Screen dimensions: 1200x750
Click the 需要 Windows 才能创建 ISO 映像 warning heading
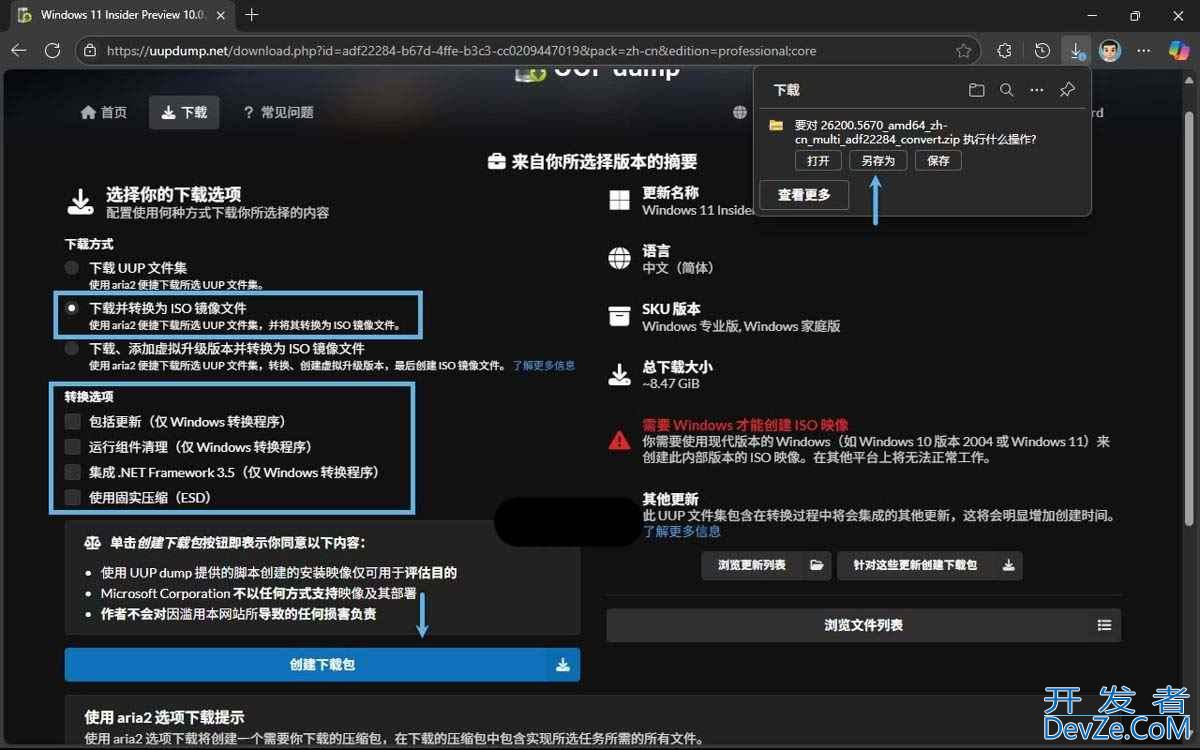tap(745, 425)
